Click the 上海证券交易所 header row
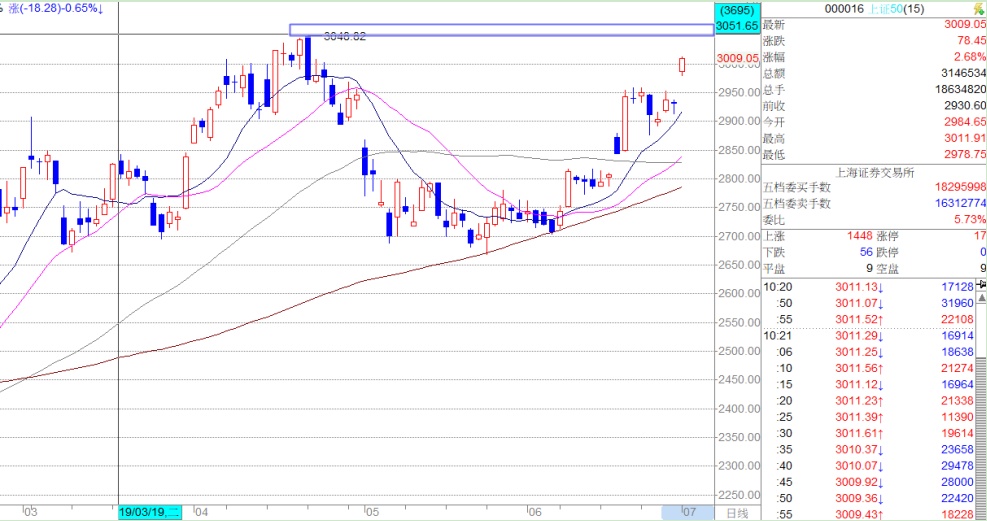This screenshot has height=521, width=987. click(x=874, y=172)
